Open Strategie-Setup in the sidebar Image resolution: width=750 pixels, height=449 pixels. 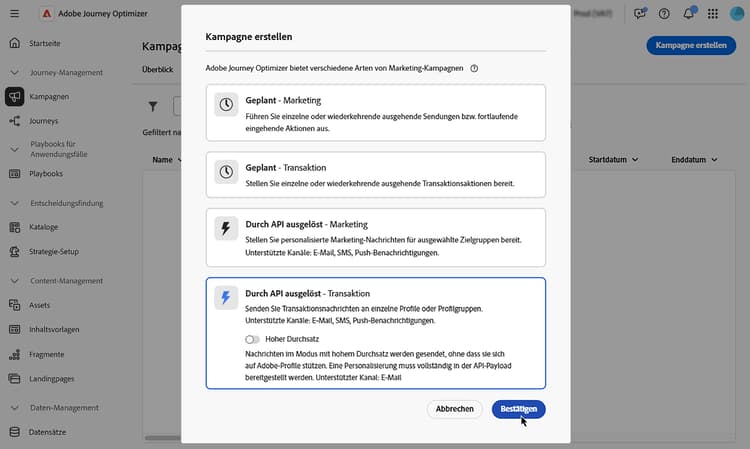pyautogui.click(x=54, y=252)
